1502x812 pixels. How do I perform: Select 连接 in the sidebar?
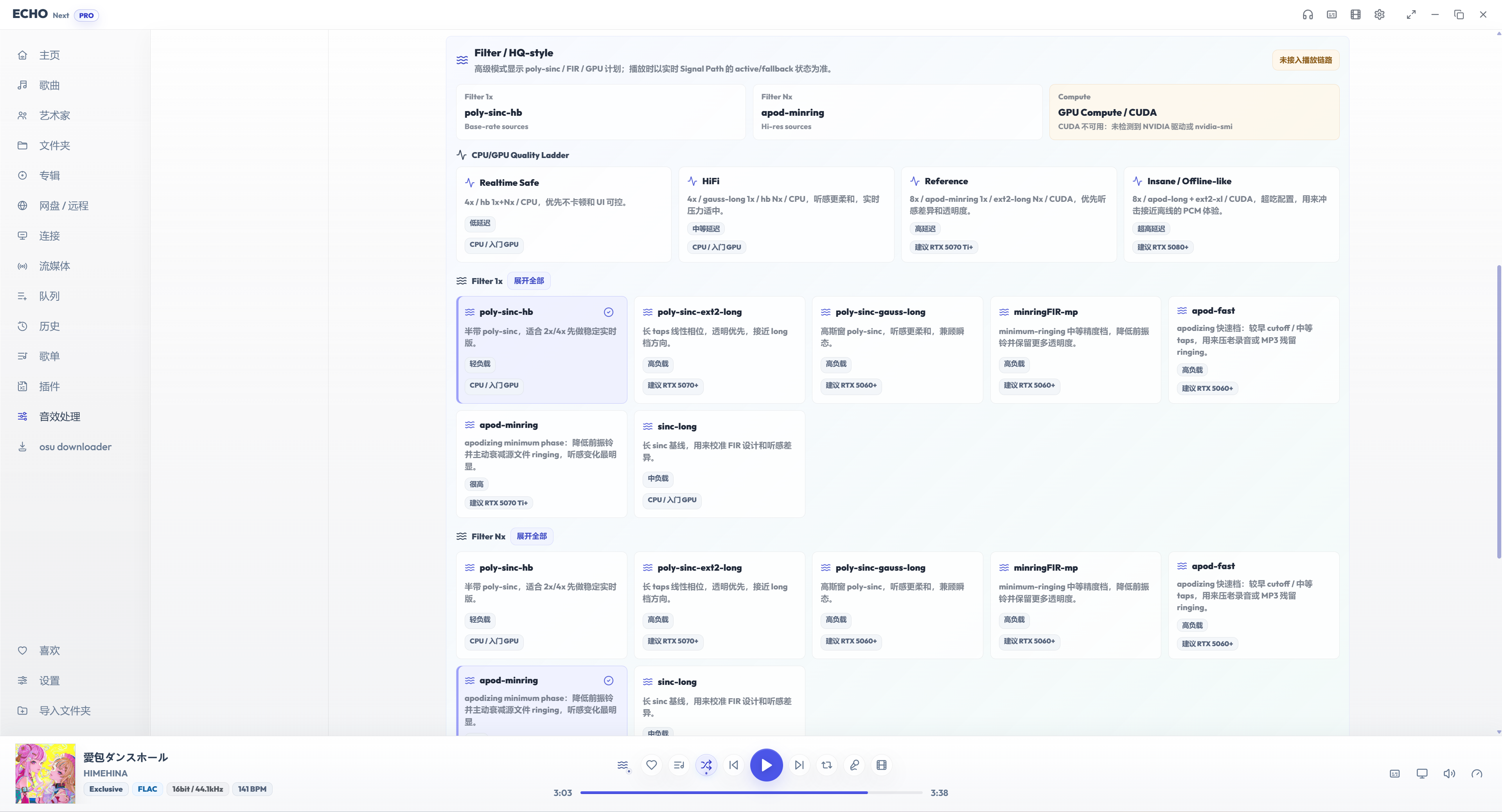click(75, 235)
